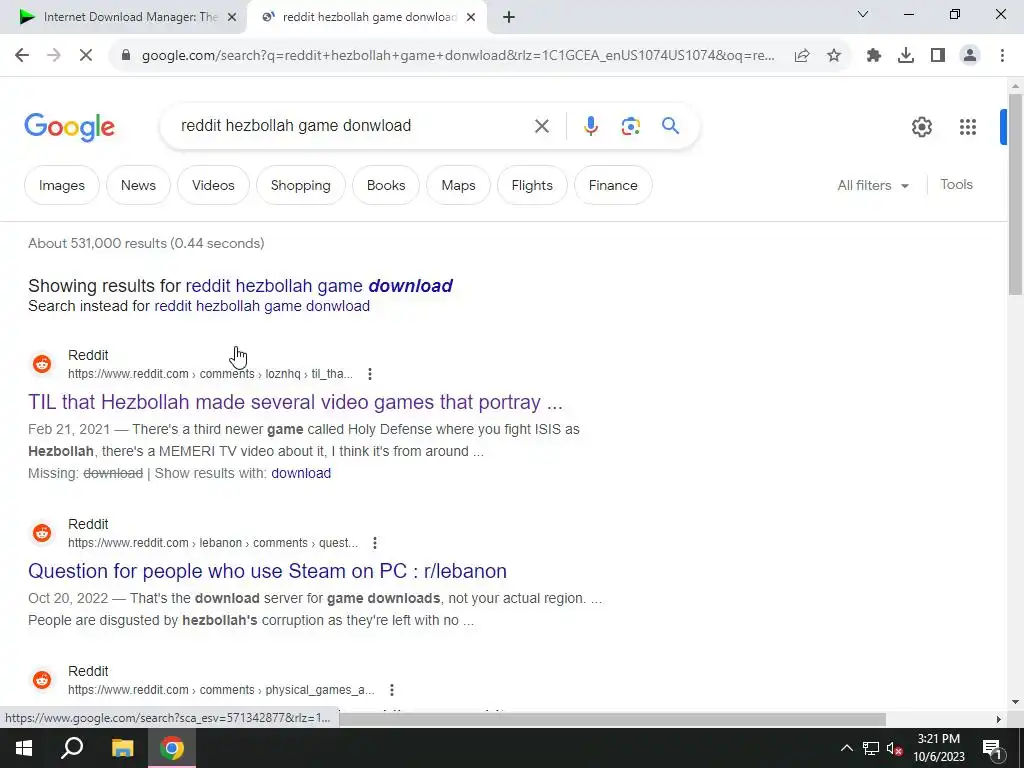Expand the All filters dropdown
Image resolution: width=1024 pixels, height=768 pixels.
[873, 185]
